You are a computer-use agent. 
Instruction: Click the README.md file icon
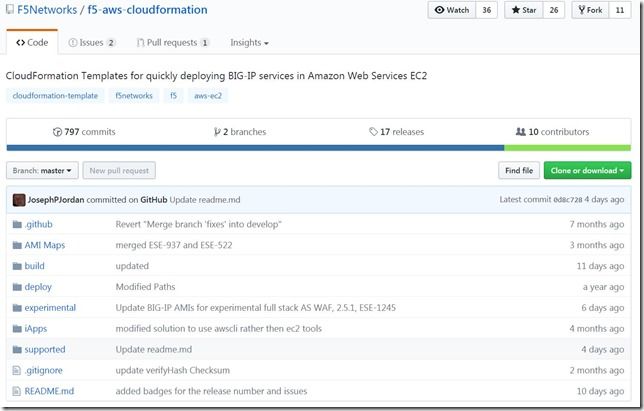[x=16, y=391]
